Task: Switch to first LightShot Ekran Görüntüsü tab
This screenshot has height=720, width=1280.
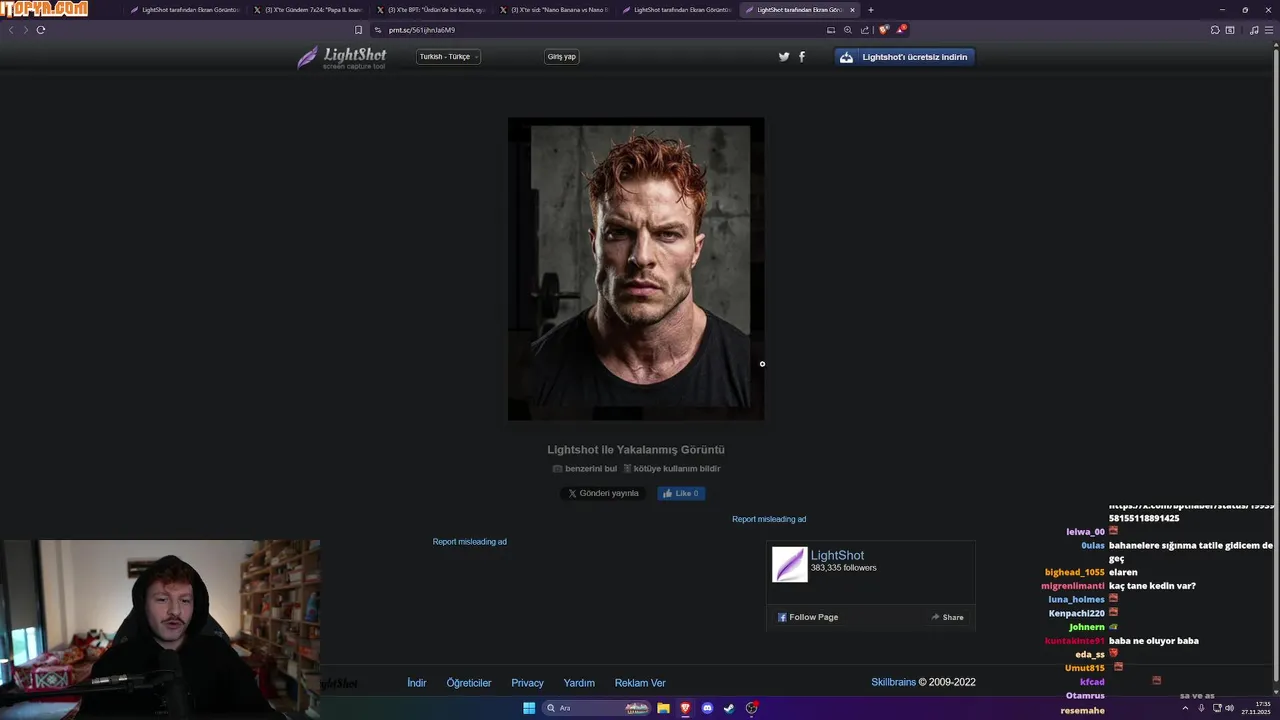Action: point(185,10)
